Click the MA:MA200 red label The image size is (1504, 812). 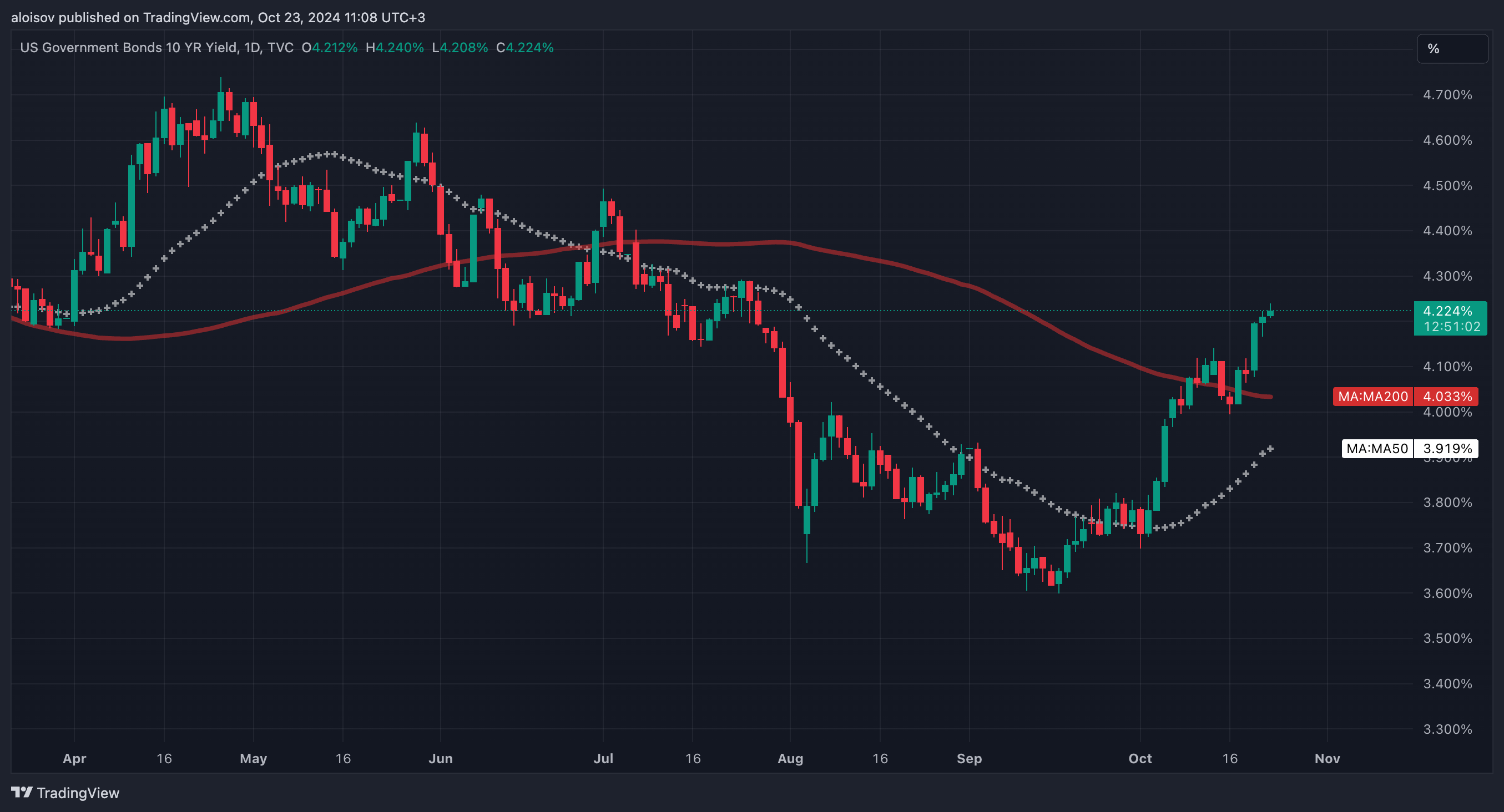click(1372, 397)
